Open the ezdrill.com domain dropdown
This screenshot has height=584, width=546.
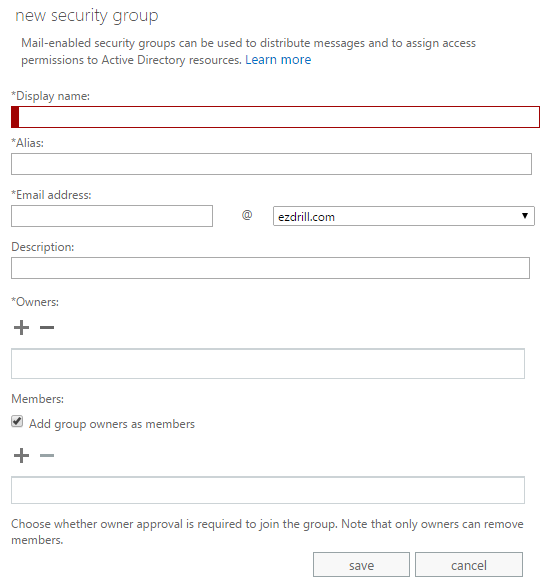[404, 216]
